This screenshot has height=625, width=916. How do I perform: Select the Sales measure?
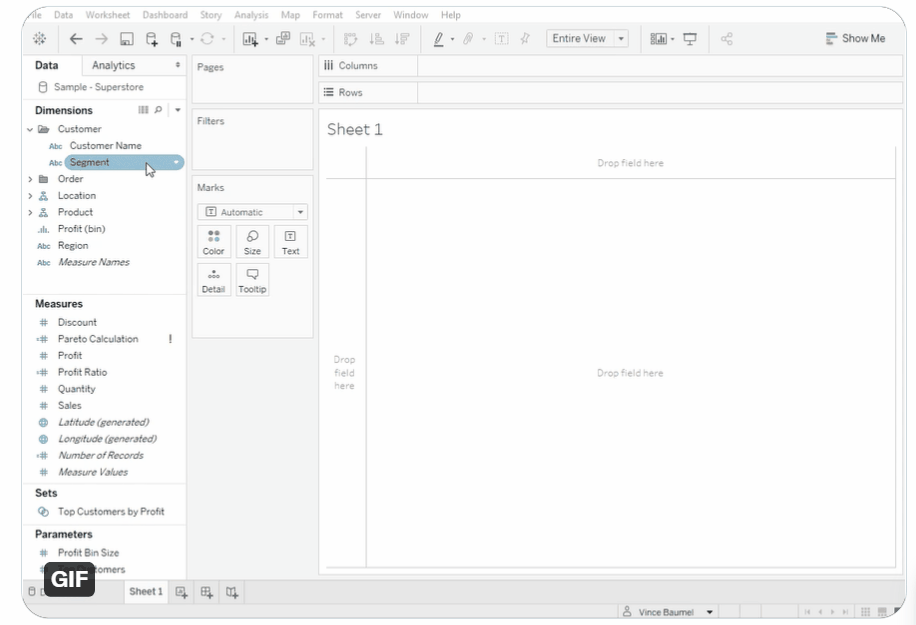point(69,405)
